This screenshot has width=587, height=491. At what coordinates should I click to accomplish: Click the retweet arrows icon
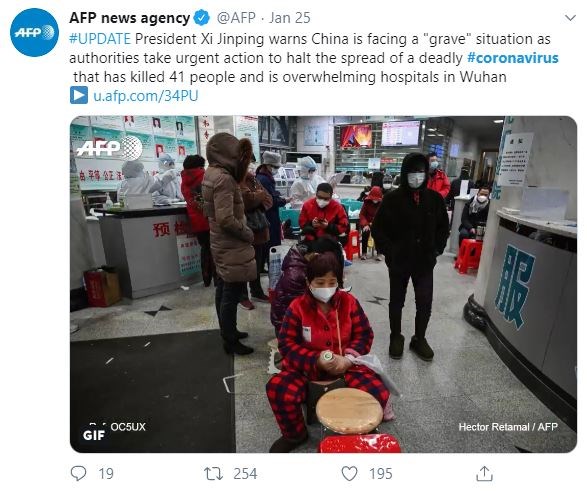click(x=213, y=473)
